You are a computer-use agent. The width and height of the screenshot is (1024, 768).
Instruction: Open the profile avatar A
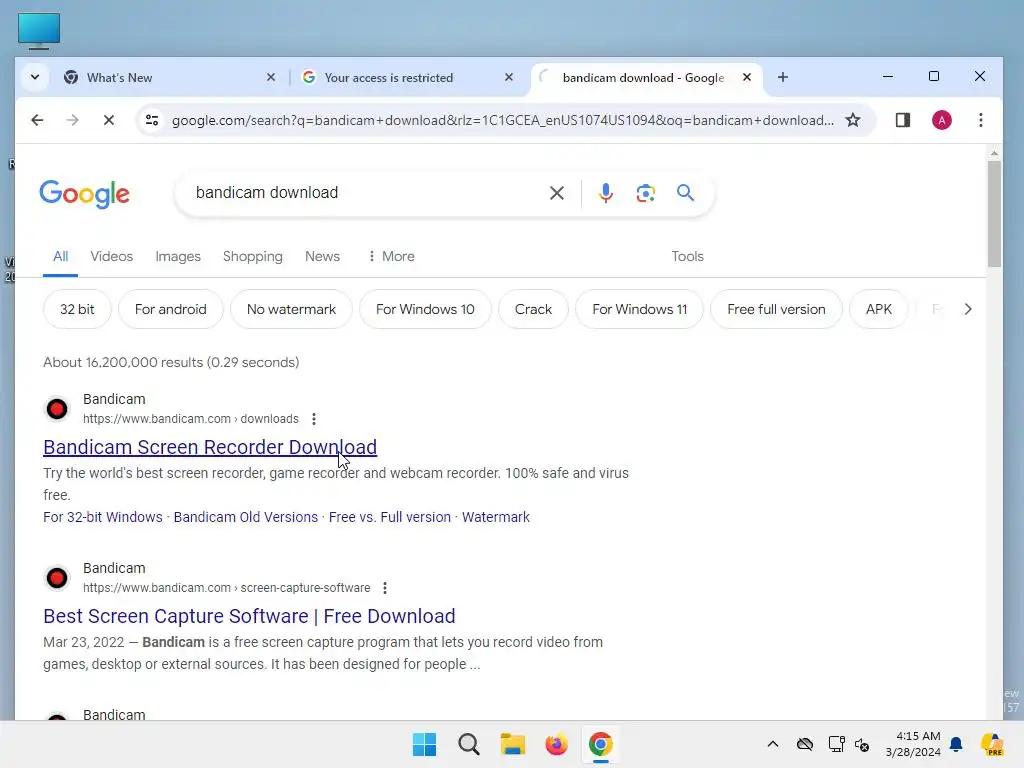(x=941, y=120)
